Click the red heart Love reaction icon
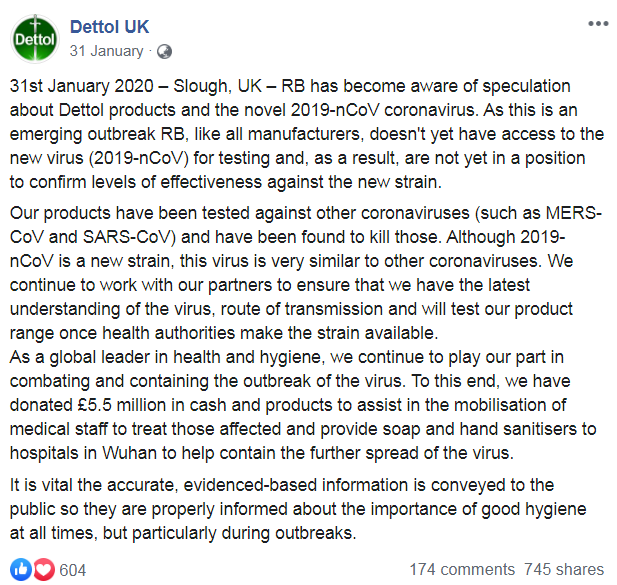Image resolution: width=617 pixels, height=585 pixels. click(x=44, y=569)
